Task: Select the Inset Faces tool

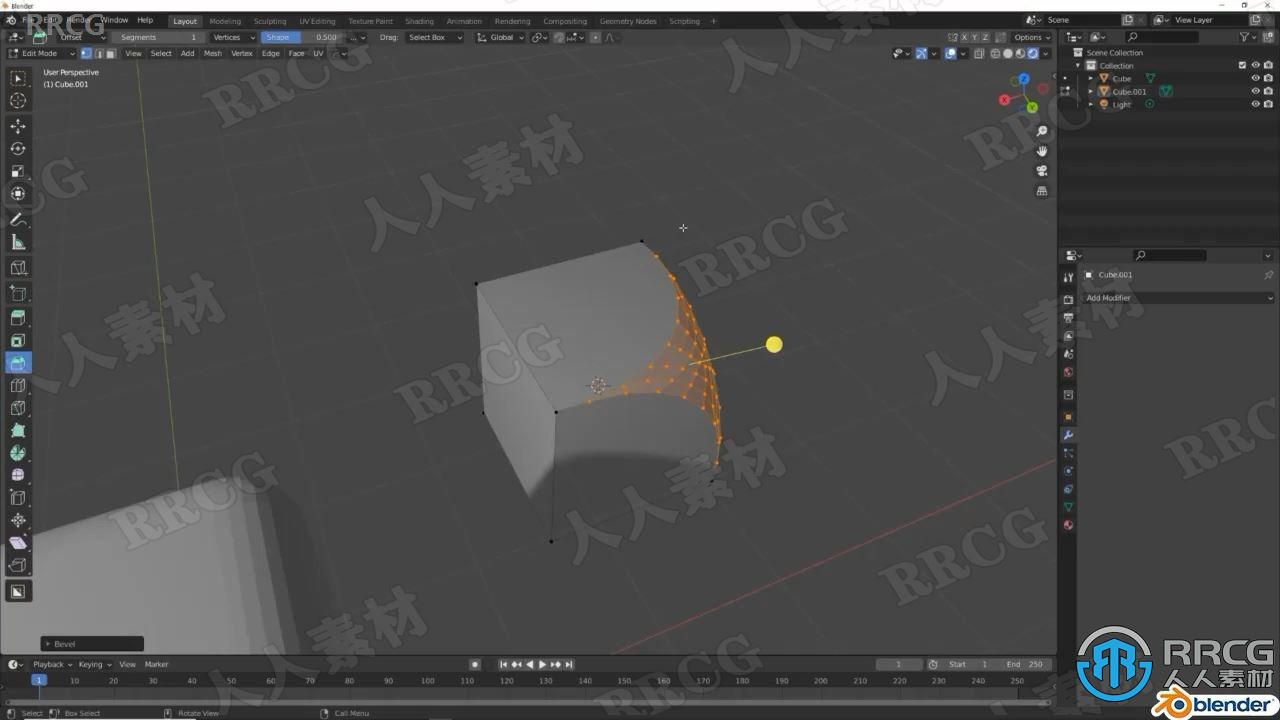Action: coord(18,341)
